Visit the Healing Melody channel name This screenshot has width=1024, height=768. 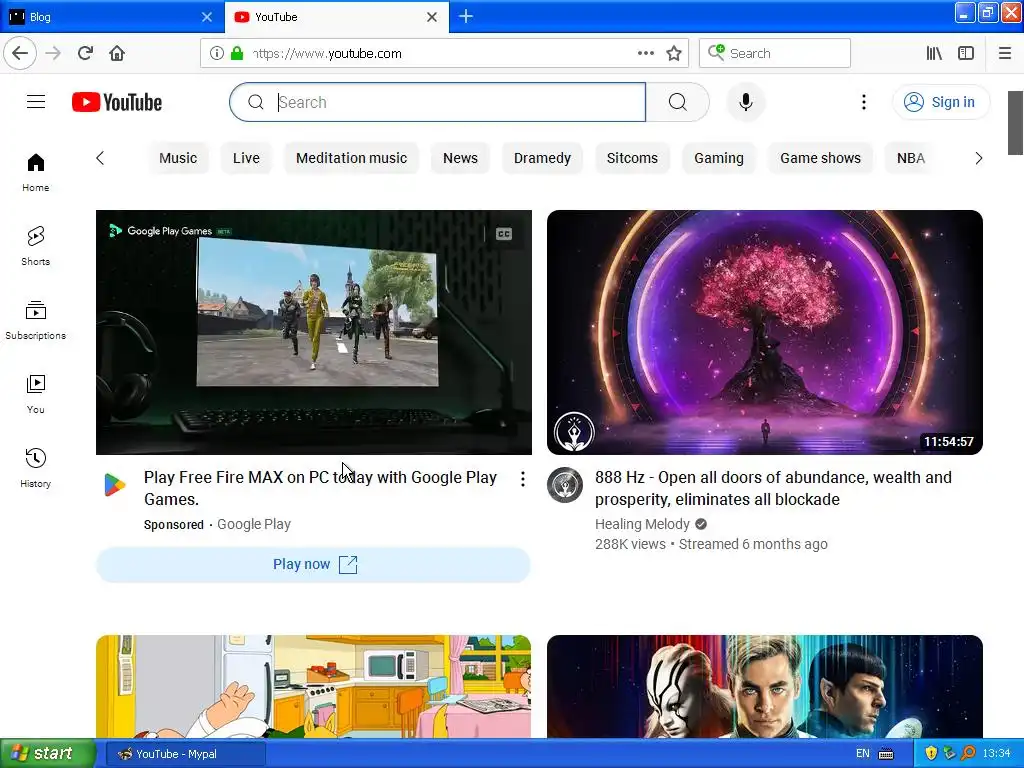pyautogui.click(x=642, y=524)
